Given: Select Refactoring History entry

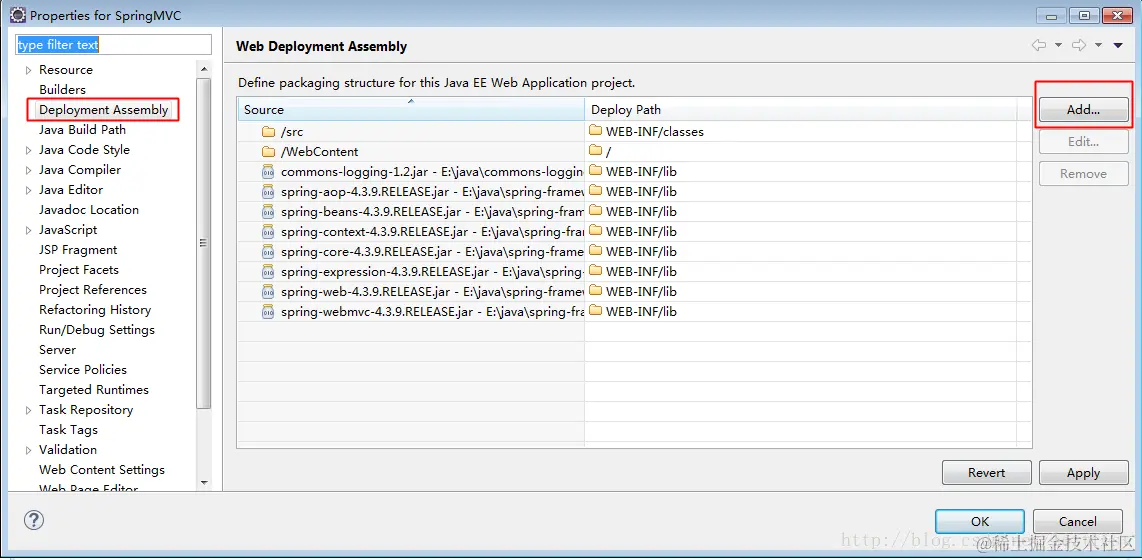Looking at the screenshot, I should pos(95,309).
